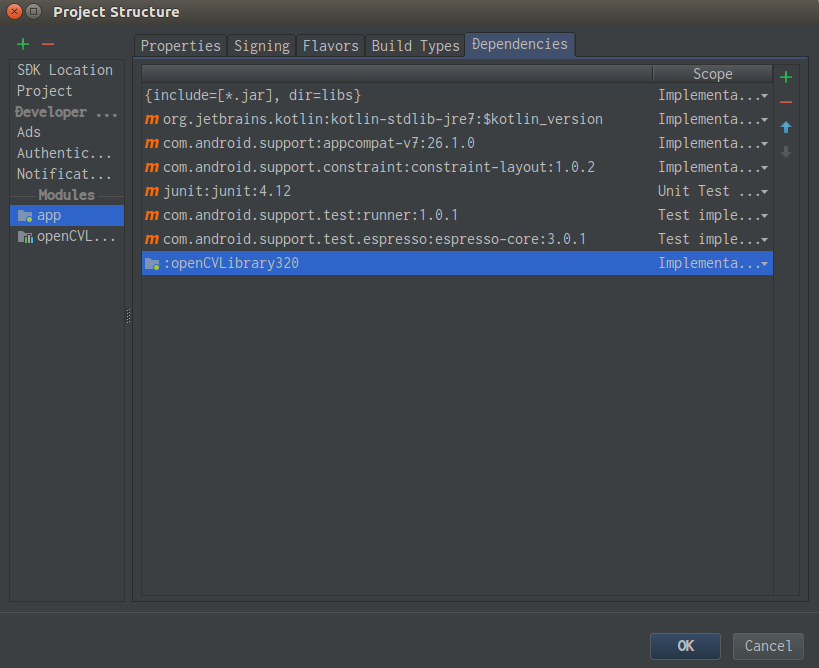Click the openCVL library module icon

pos(25,237)
